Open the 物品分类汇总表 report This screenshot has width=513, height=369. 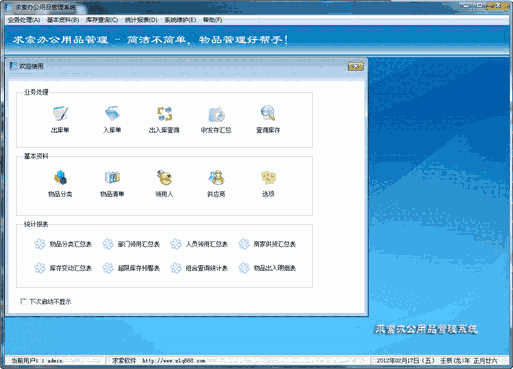pos(63,244)
